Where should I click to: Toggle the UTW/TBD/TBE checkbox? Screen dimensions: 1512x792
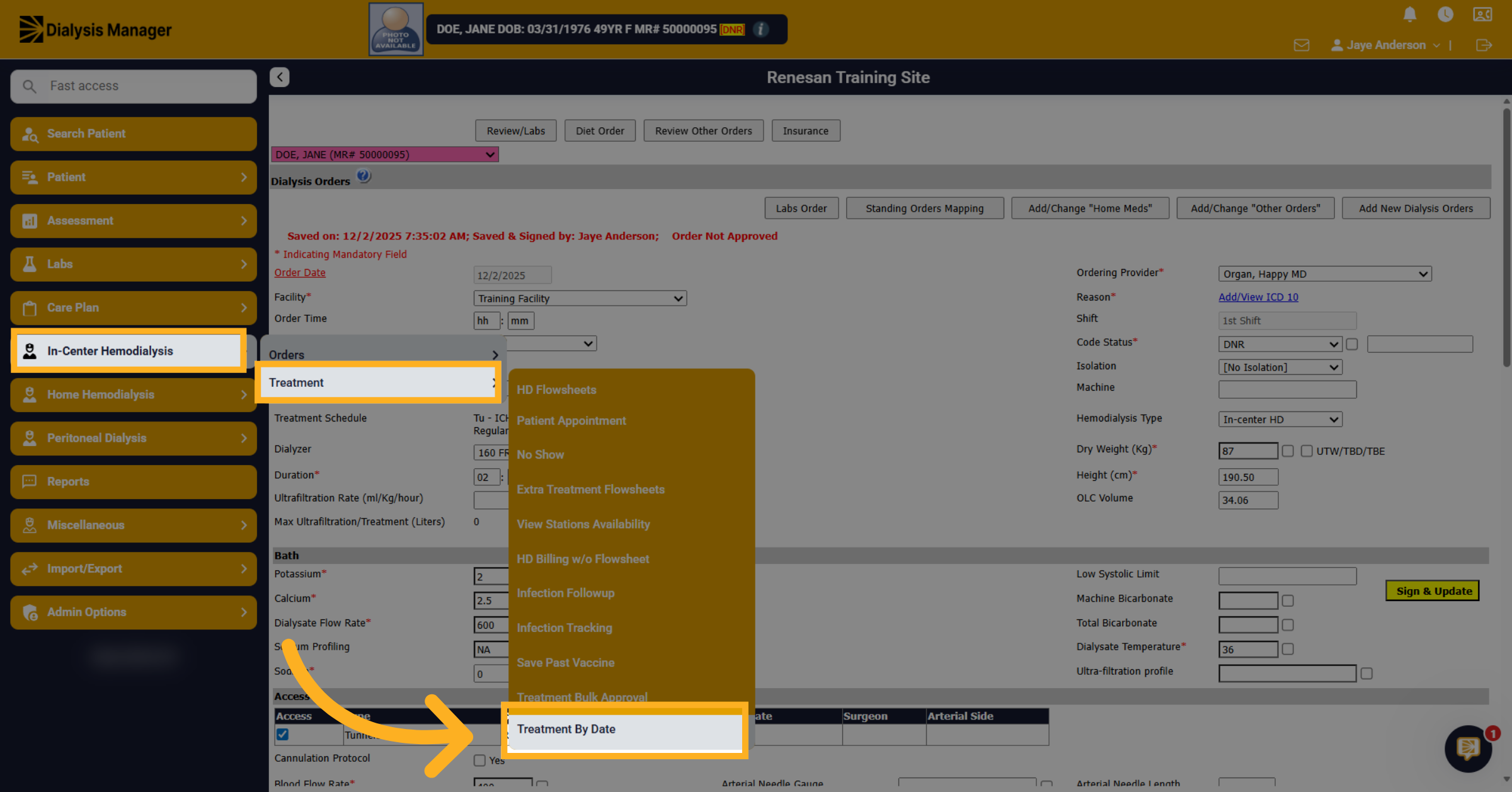pyautogui.click(x=1307, y=451)
